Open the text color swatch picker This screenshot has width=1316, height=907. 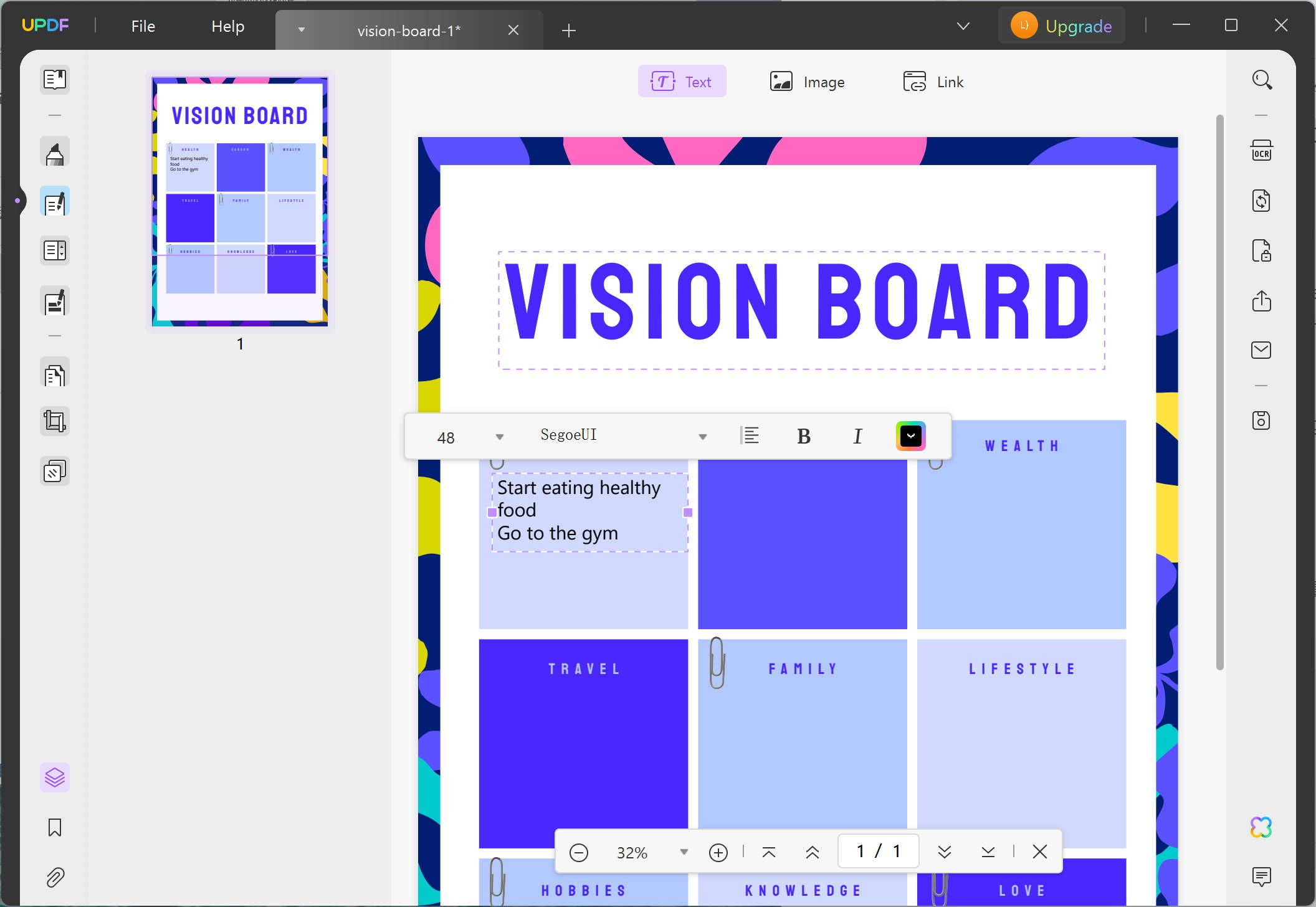(910, 435)
